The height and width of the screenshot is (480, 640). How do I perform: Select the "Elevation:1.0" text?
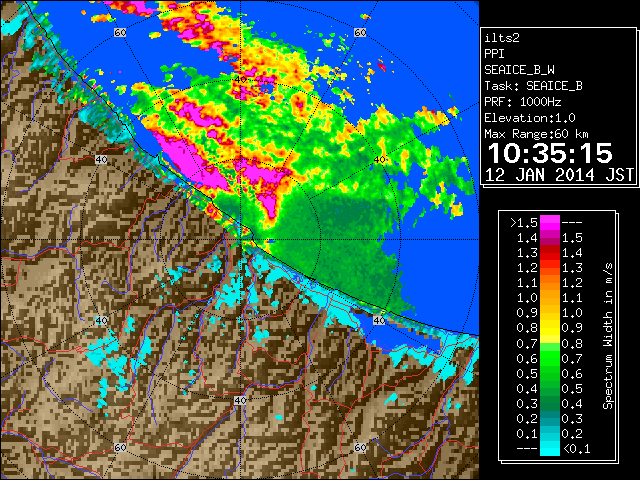pos(530,118)
